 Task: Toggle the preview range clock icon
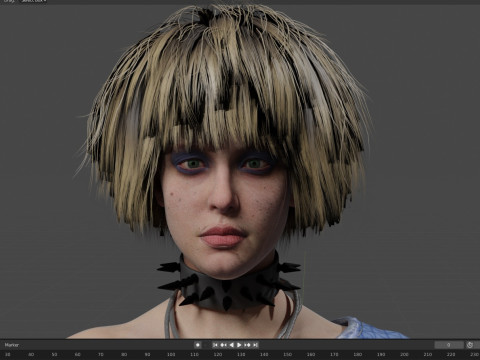point(470,345)
